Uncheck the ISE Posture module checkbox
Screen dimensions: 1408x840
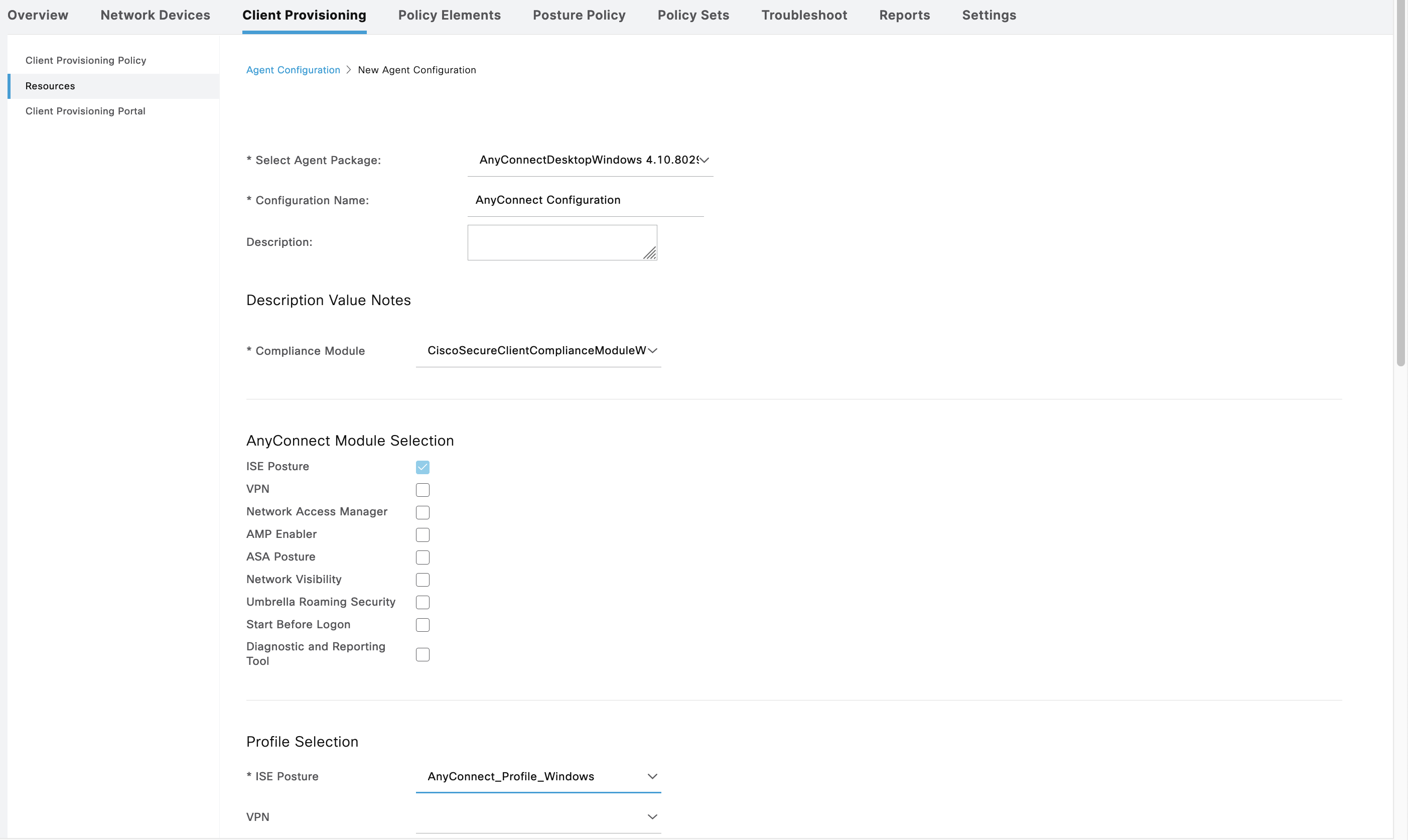click(x=422, y=467)
